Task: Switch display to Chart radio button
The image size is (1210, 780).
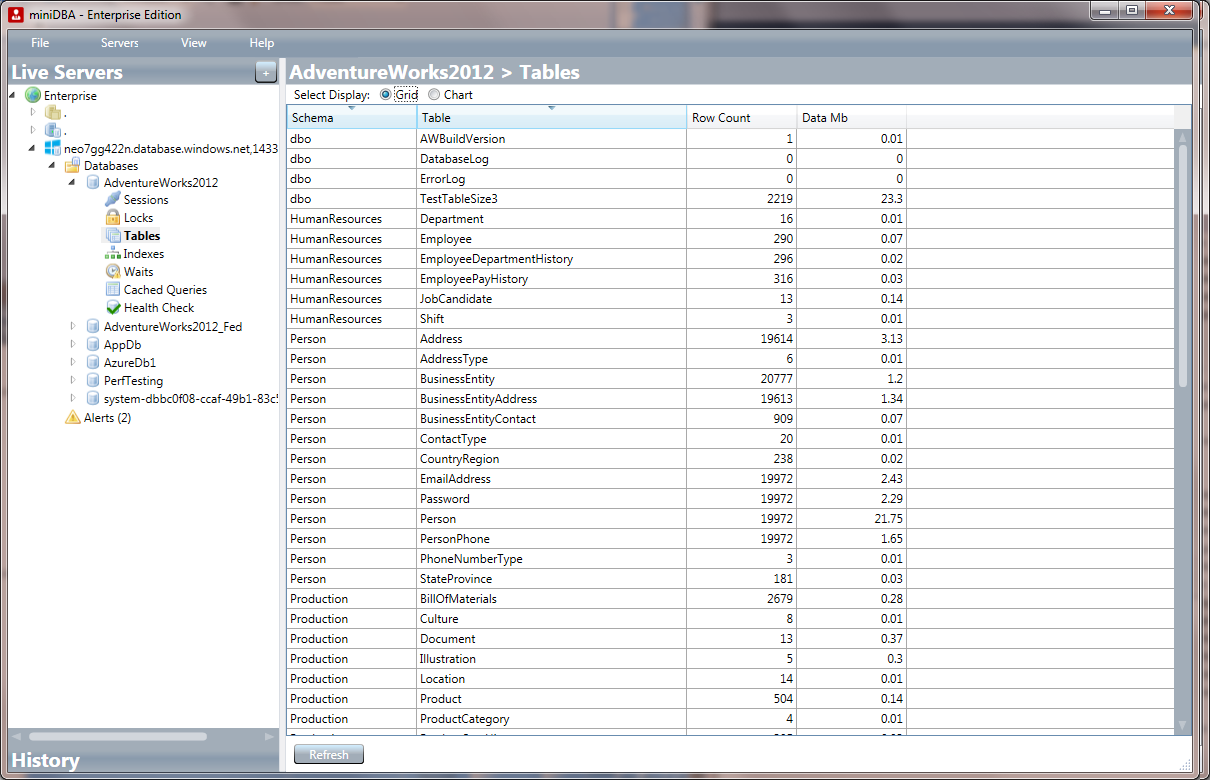Action: point(432,95)
